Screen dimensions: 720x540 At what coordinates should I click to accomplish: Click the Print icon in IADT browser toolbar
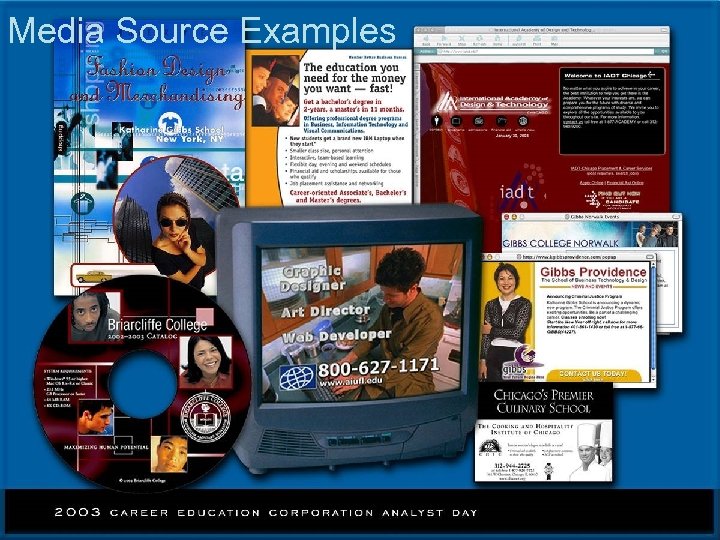[537, 40]
